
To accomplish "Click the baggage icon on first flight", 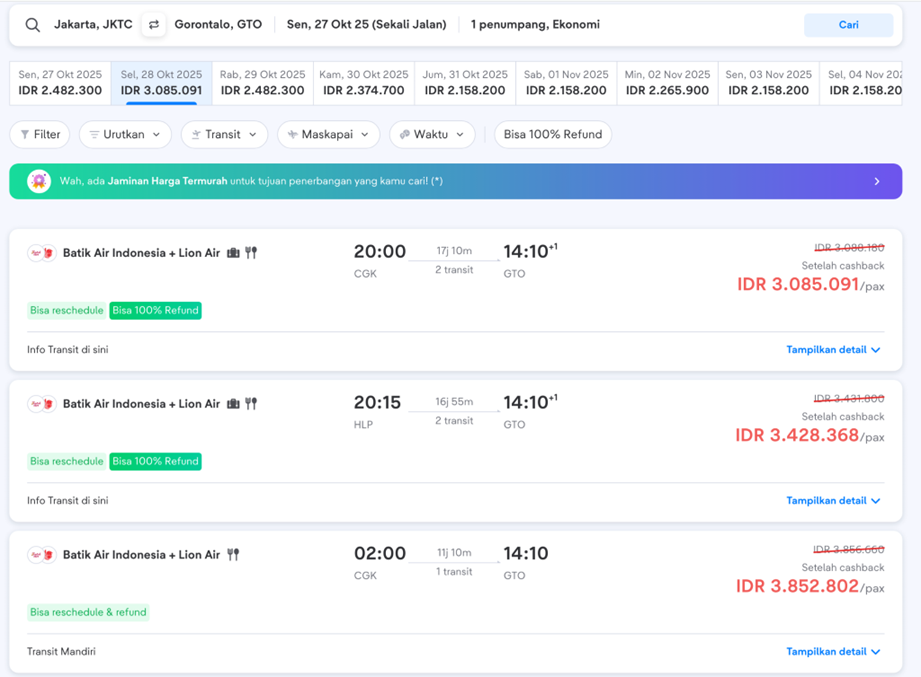I will (233, 253).
